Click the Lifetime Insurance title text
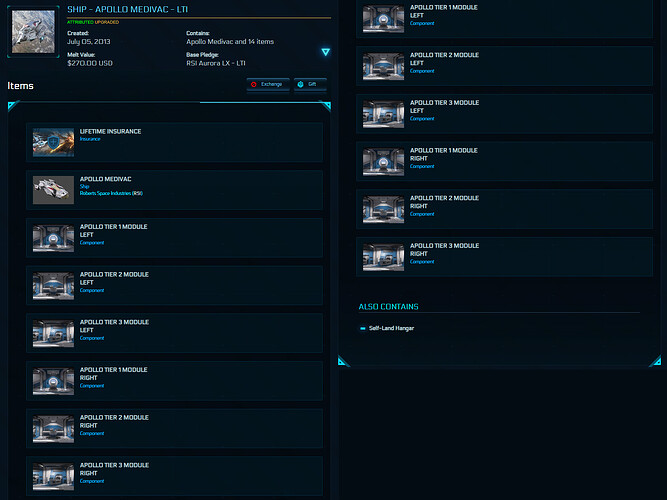This screenshot has width=667, height=500. coord(110,132)
